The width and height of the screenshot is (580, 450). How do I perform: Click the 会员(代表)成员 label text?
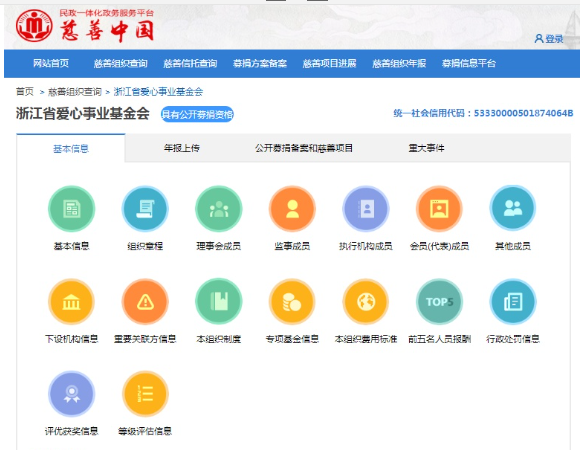point(439,246)
